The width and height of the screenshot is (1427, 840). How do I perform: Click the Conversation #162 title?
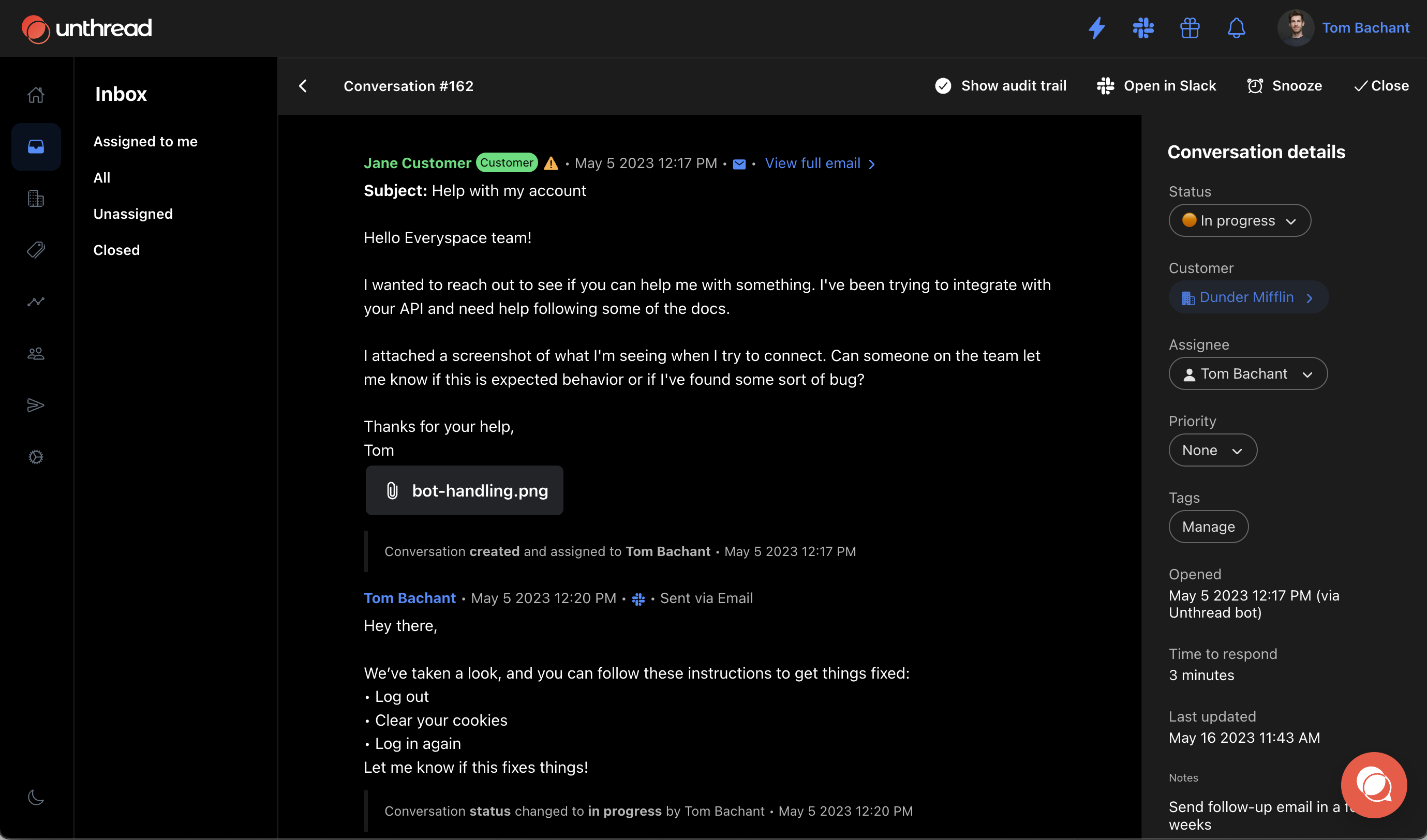pyautogui.click(x=408, y=86)
